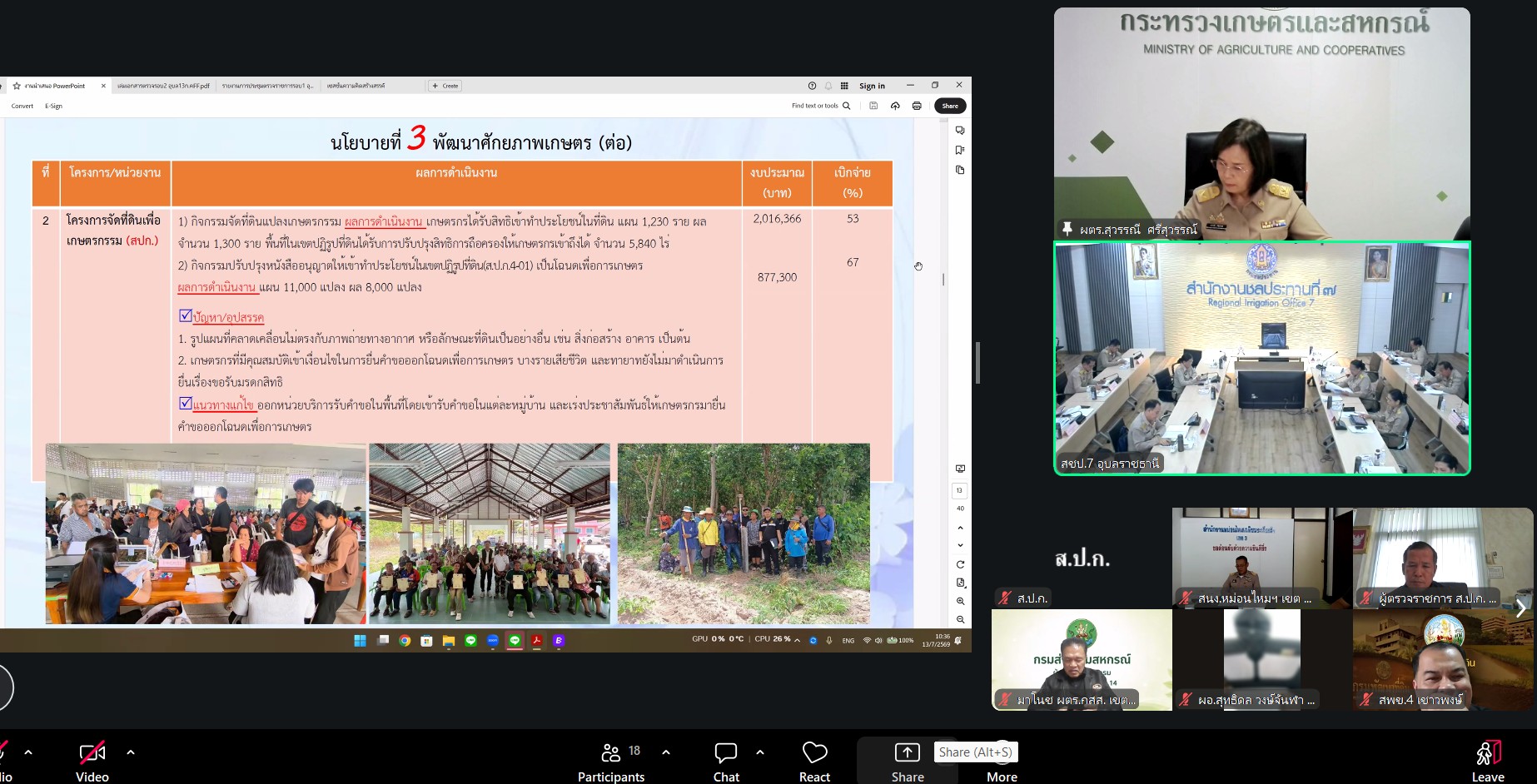Open the comments panel icon in Acrobat sidebar
This screenshot has height=784, width=1537.
(960, 131)
